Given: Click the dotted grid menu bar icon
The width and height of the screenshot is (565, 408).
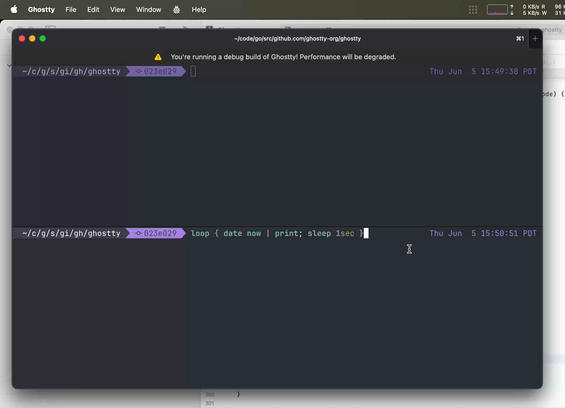Looking at the screenshot, I should pos(473,10).
